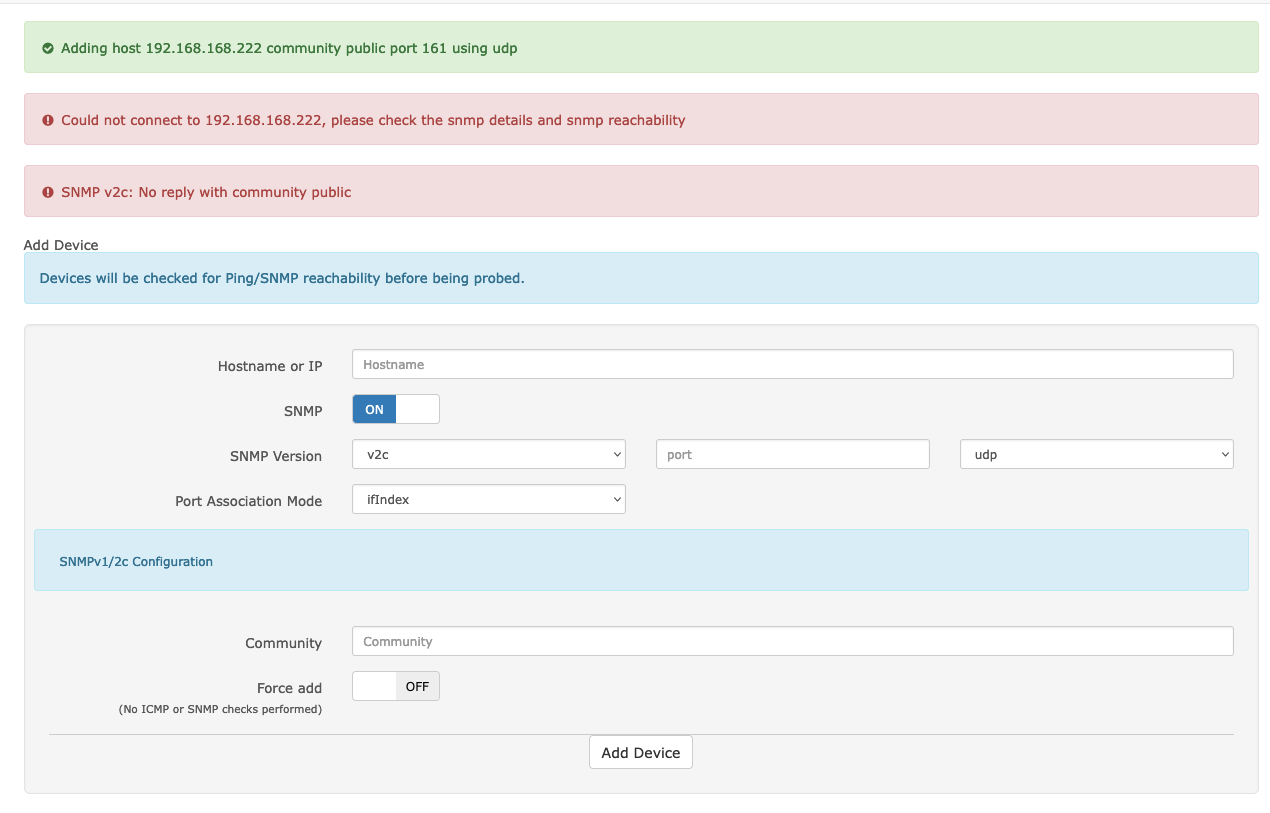Click the exclamation icon beside SNMP v2c error
1270x813 pixels.
click(48, 192)
